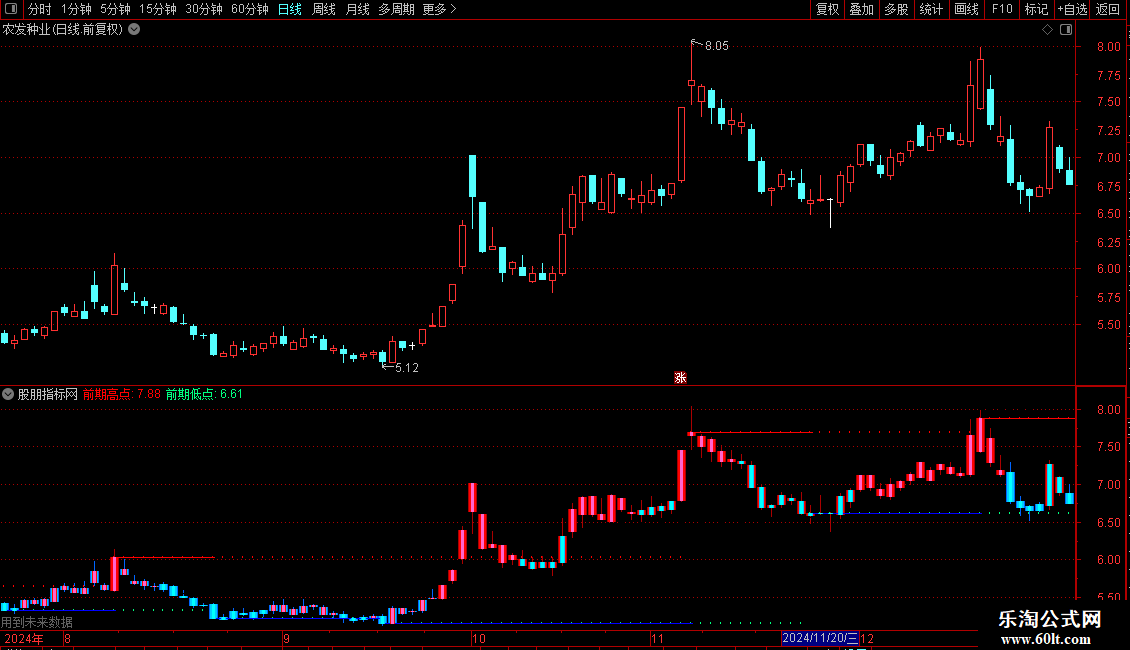The image size is (1130, 650).
Task: Switch to 分时 intraday view
Action: 40,9
